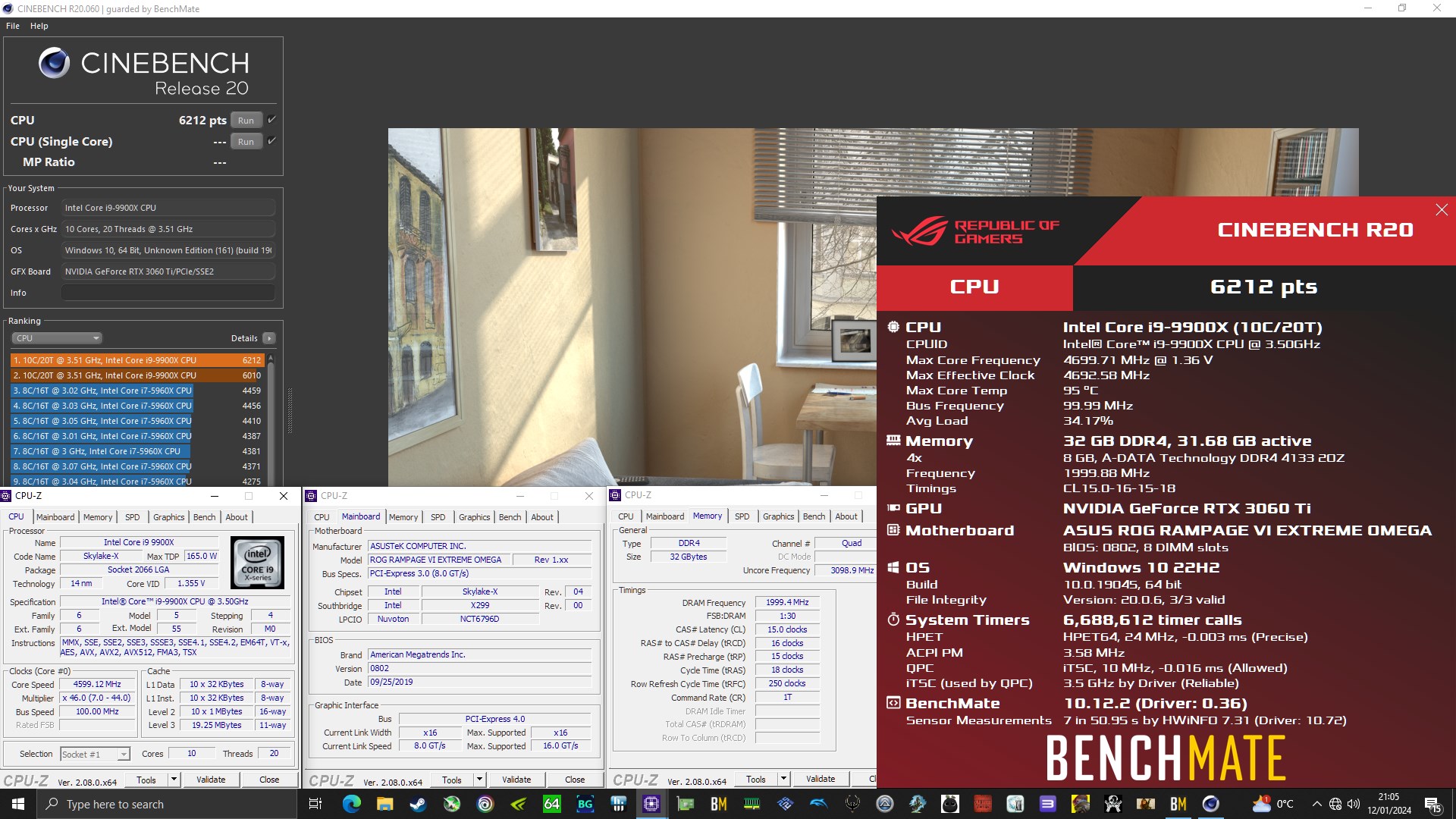Open the weather widget showing 0°C
Screen dimensions: 1456x819
pyautogui.click(x=1274, y=804)
